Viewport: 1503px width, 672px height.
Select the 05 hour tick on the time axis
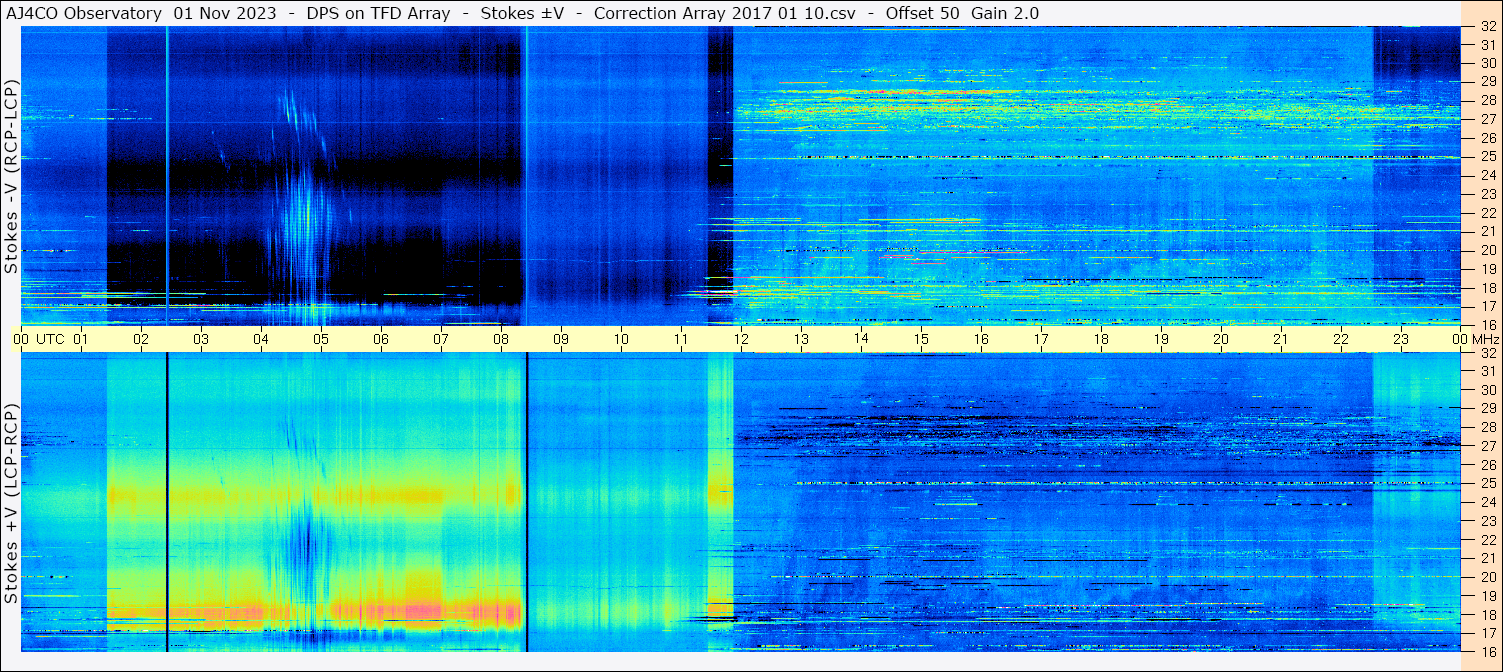(321, 340)
